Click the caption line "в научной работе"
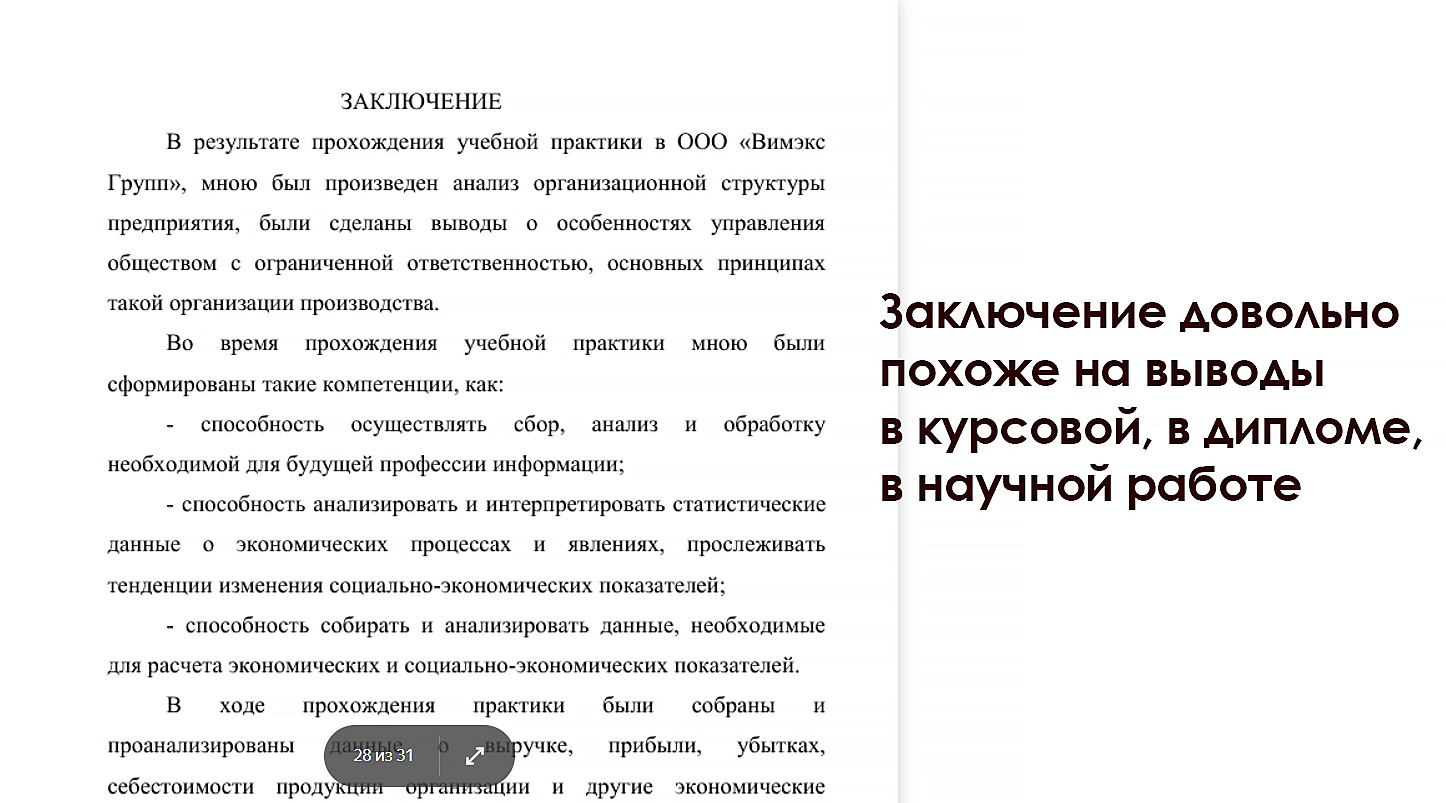The height and width of the screenshot is (803, 1446). click(1091, 487)
